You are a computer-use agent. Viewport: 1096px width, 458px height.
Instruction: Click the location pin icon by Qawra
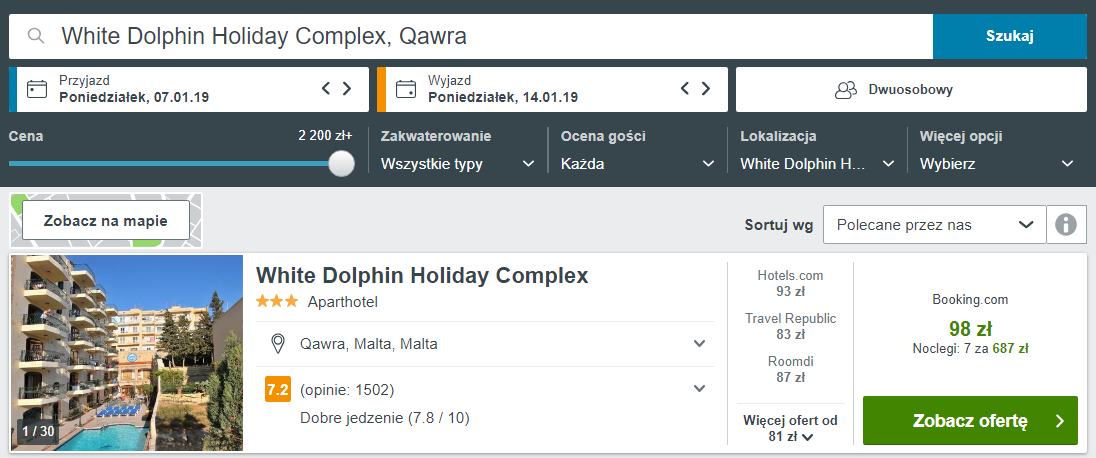[278, 344]
